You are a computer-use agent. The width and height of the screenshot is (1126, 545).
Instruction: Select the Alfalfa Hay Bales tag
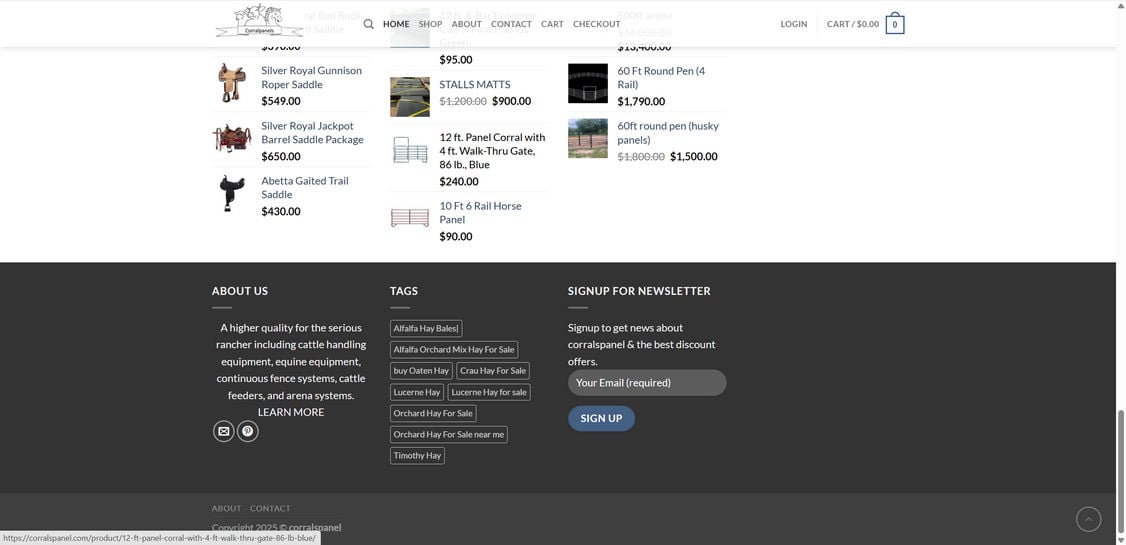coord(426,329)
